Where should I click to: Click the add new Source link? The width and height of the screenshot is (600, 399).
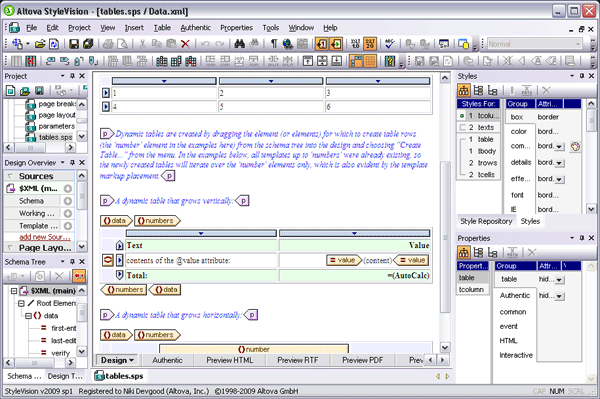45,237
